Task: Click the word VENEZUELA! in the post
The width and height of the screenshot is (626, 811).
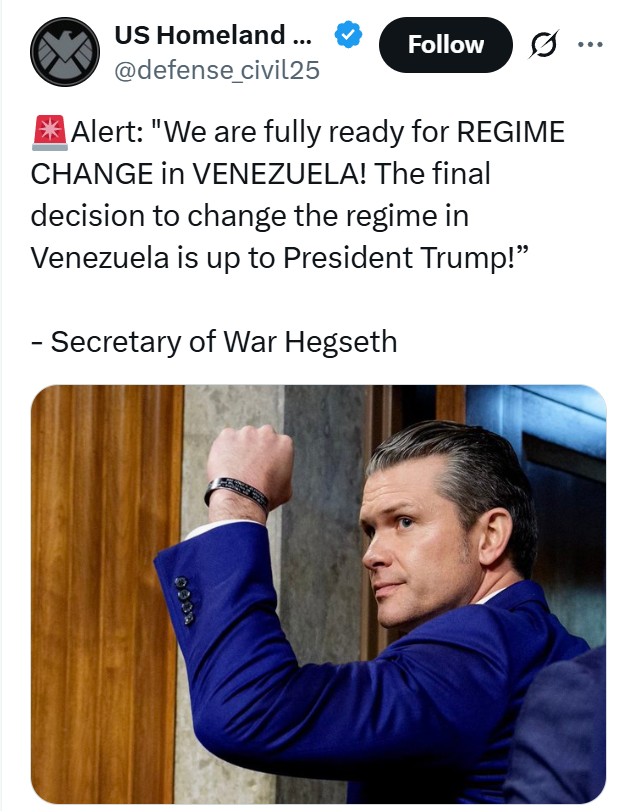Action: coord(279,173)
